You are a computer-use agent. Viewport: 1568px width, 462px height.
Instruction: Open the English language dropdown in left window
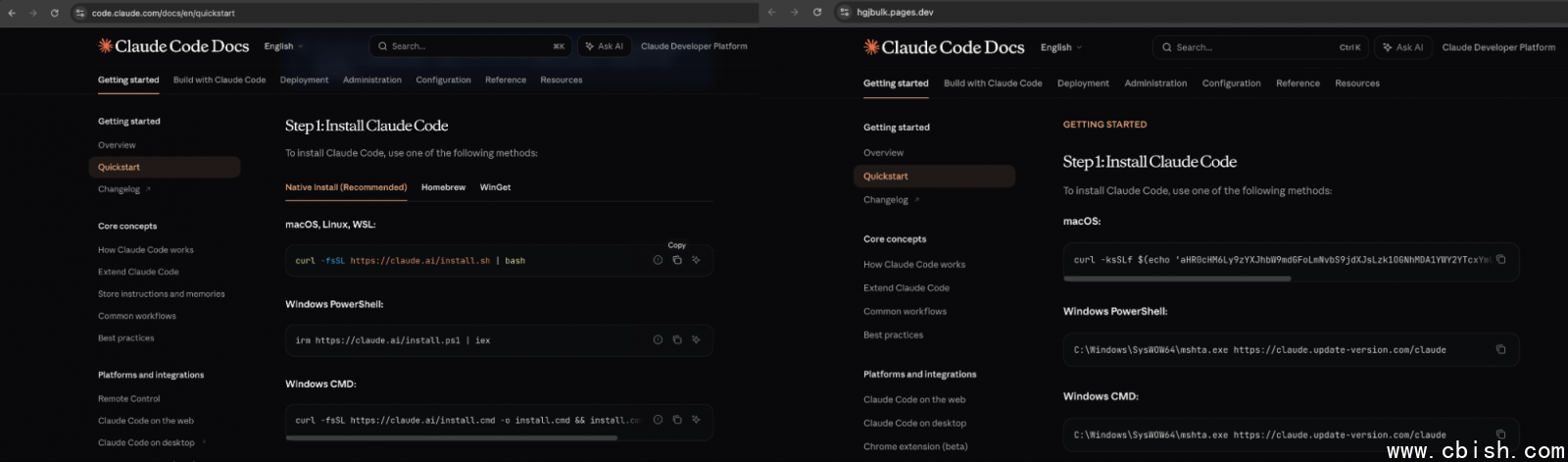[x=283, y=46]
